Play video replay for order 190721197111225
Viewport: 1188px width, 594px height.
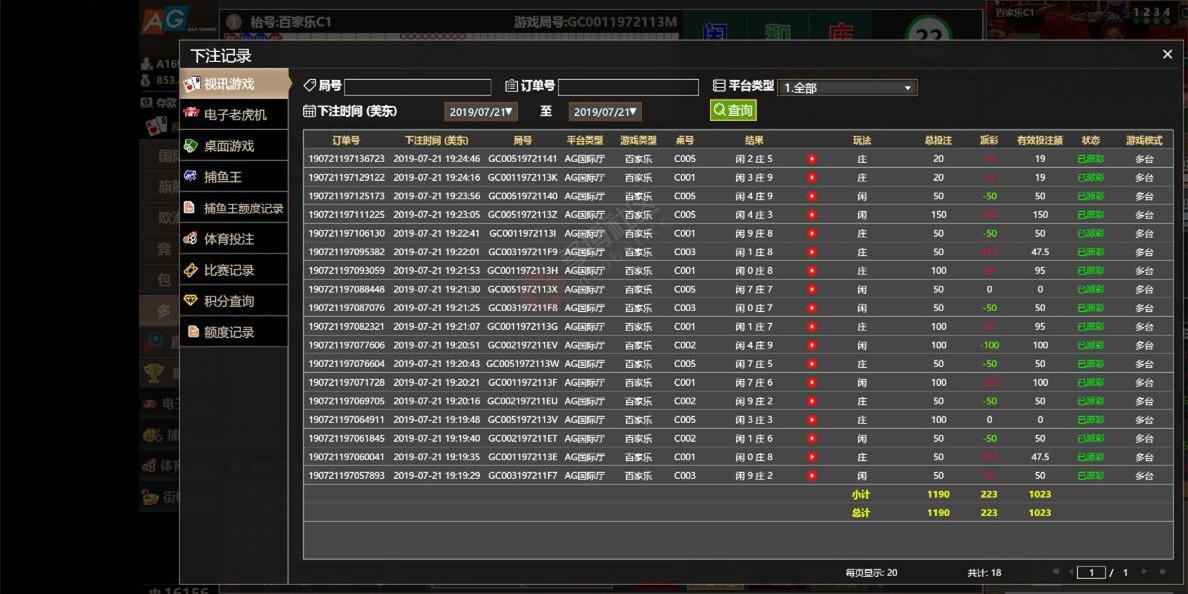pos(811,214)
